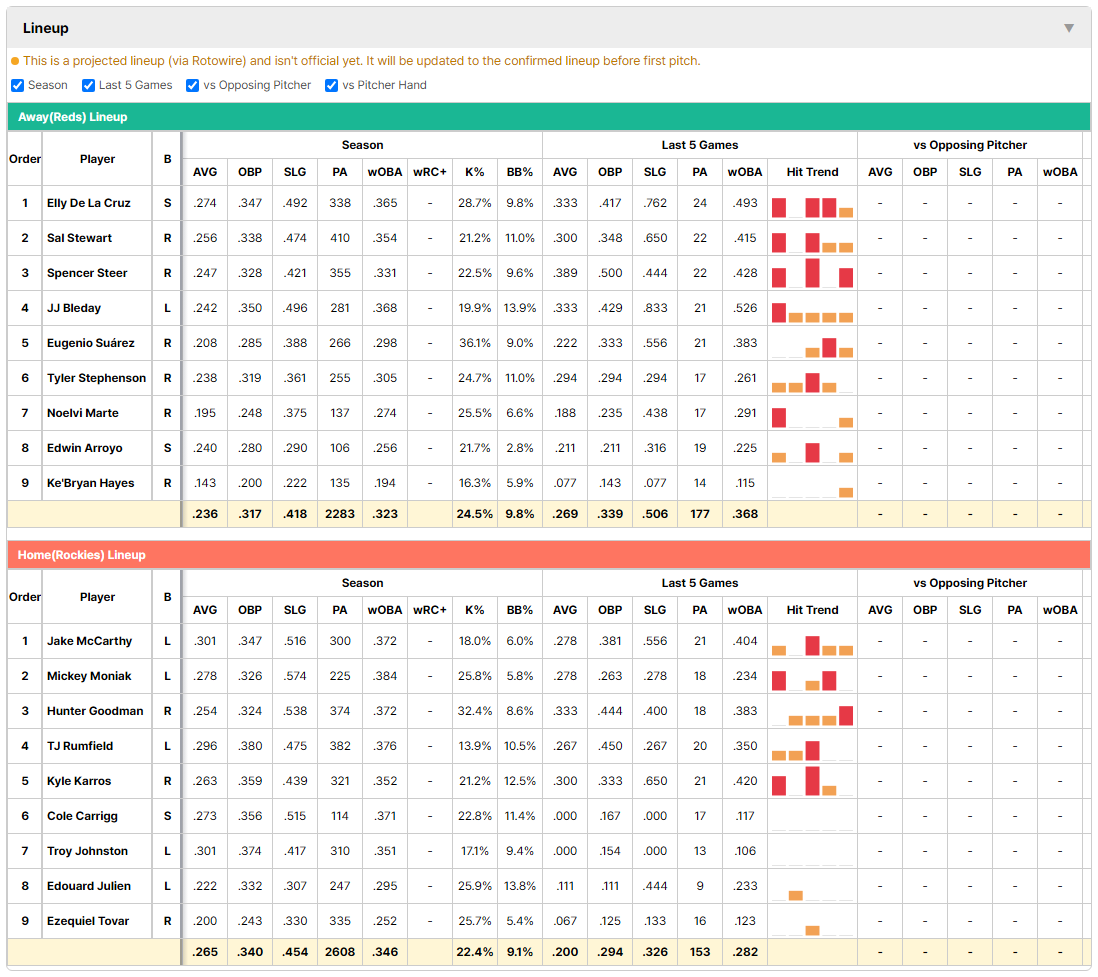Open the Home(Rockies) Lineup header
Screen dimensions: 1098x977
coord(82,555)
